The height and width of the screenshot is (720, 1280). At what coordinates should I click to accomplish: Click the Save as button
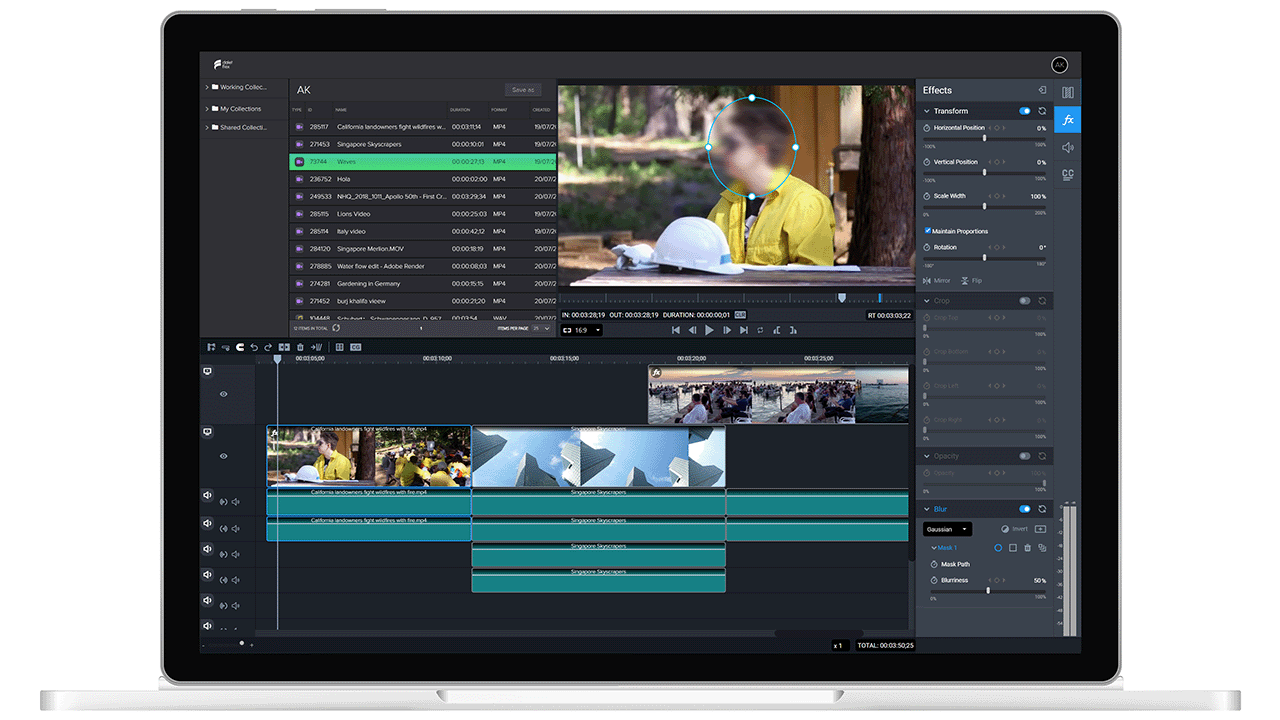(522, 90)
